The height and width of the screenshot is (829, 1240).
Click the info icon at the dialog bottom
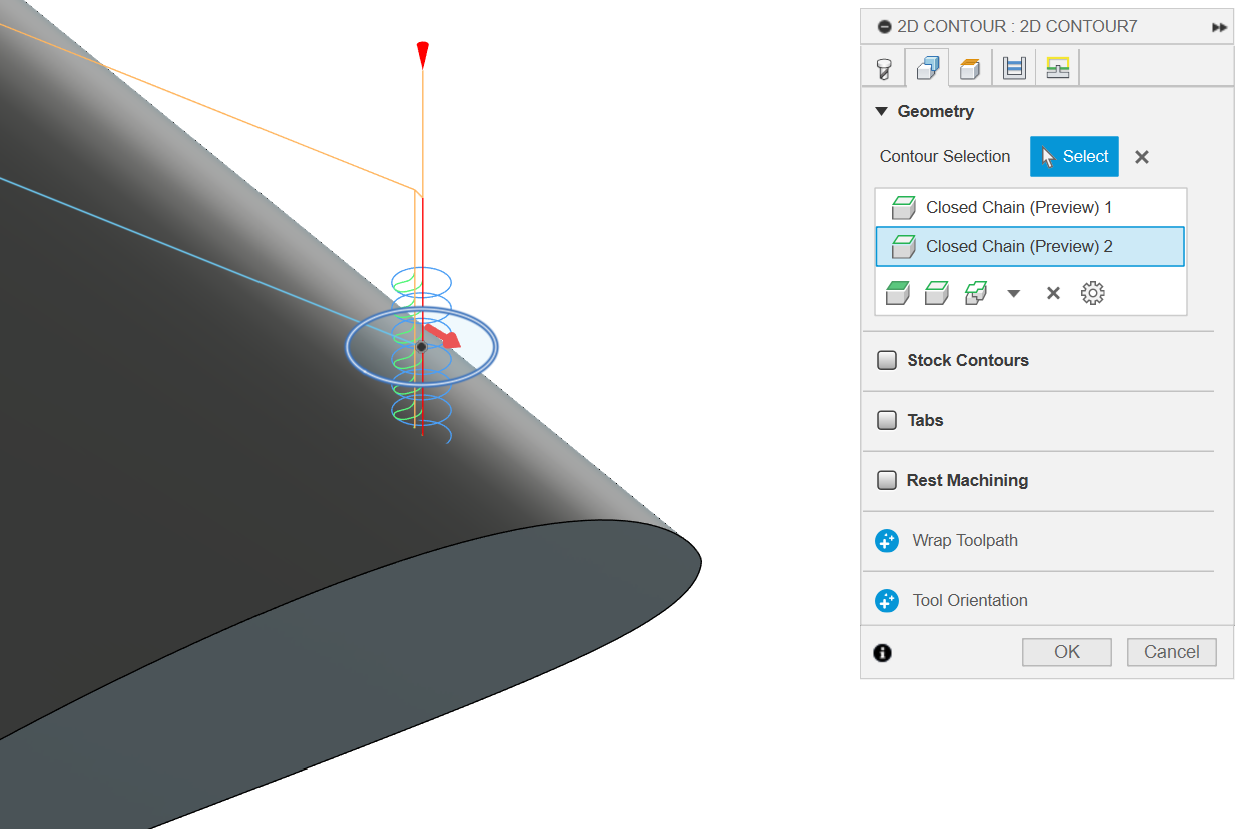click(x=882, y=653)
